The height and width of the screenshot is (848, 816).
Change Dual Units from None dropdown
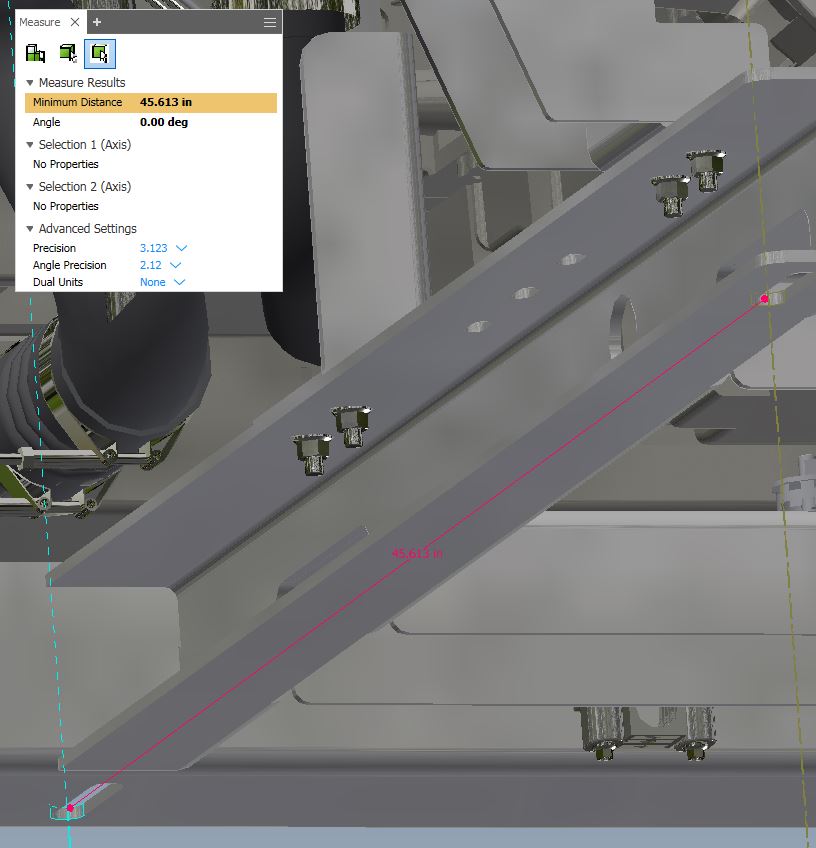click(161, 282)
